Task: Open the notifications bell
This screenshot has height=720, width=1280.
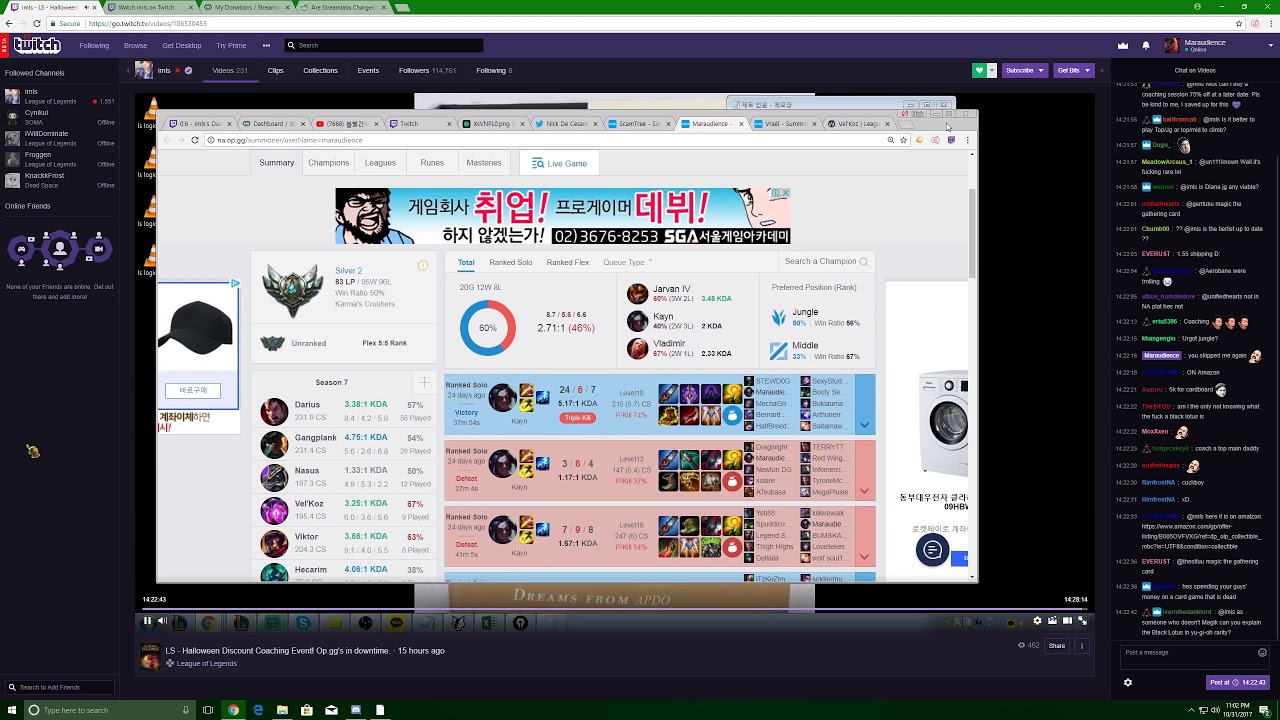Action: (x=1144, y=45)
